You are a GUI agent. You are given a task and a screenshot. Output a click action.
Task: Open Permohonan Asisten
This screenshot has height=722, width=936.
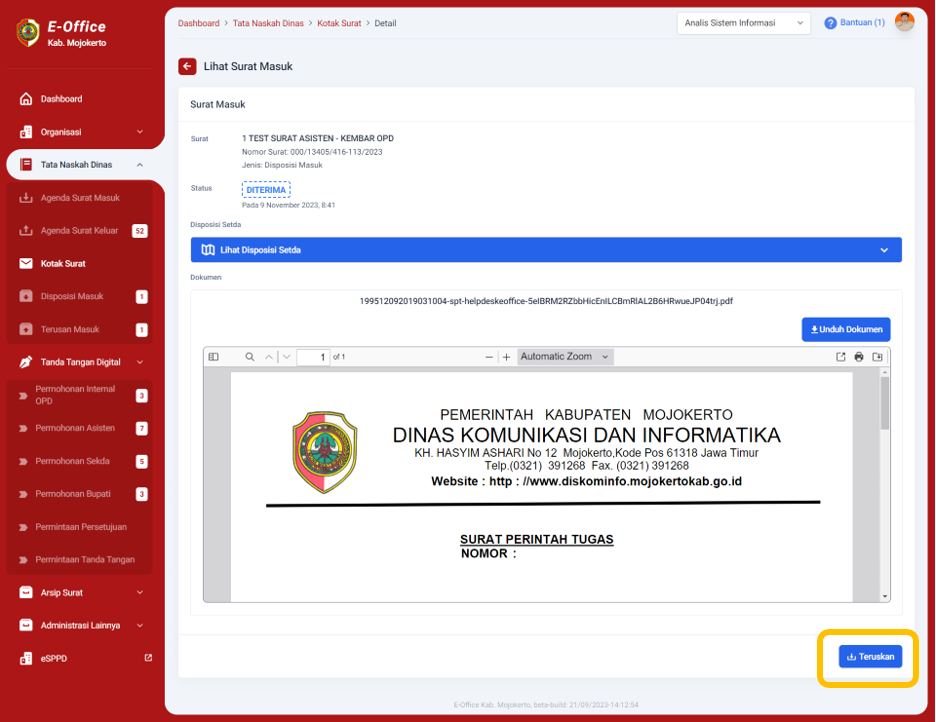click(80, 428)
